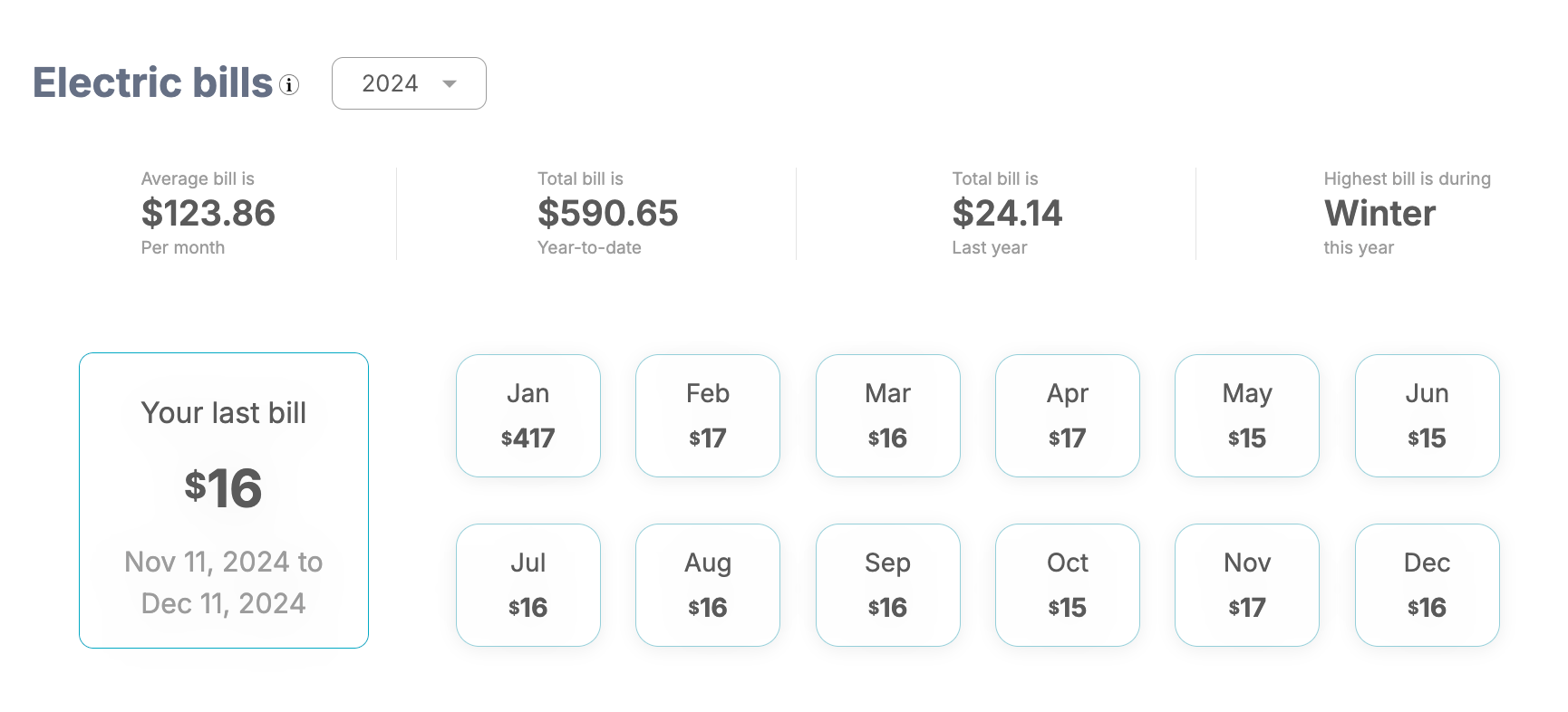Open the Dec bill card
1568x712 pixels.
pyautogui.click(x=1427, y=585)
